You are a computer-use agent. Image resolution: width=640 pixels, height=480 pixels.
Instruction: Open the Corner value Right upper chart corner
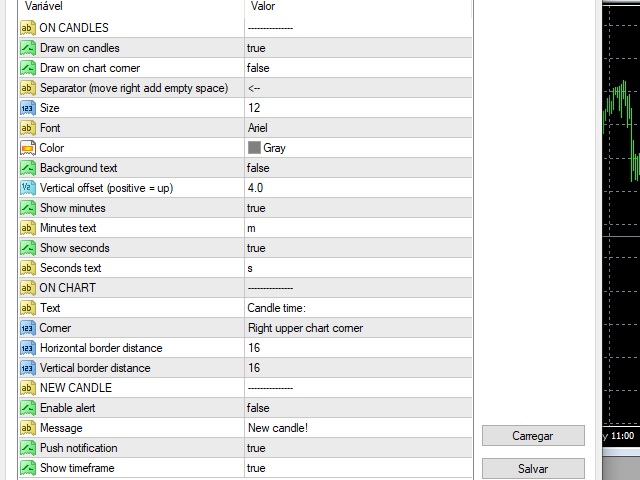click(358, 328)
